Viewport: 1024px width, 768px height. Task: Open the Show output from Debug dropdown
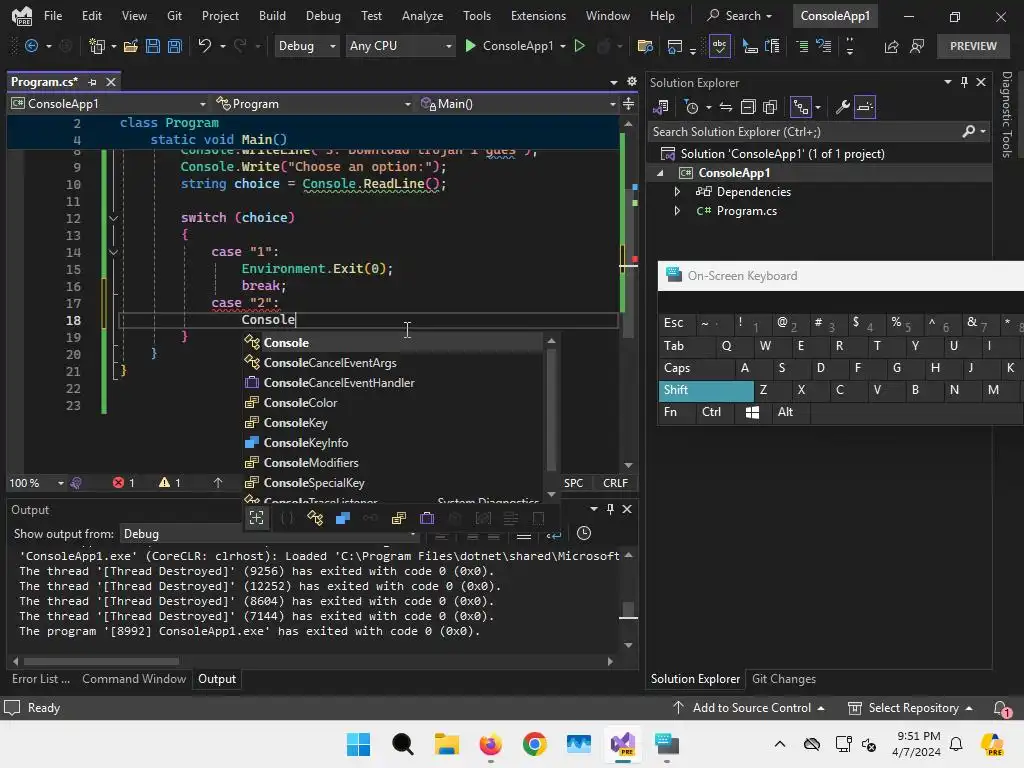268,534
